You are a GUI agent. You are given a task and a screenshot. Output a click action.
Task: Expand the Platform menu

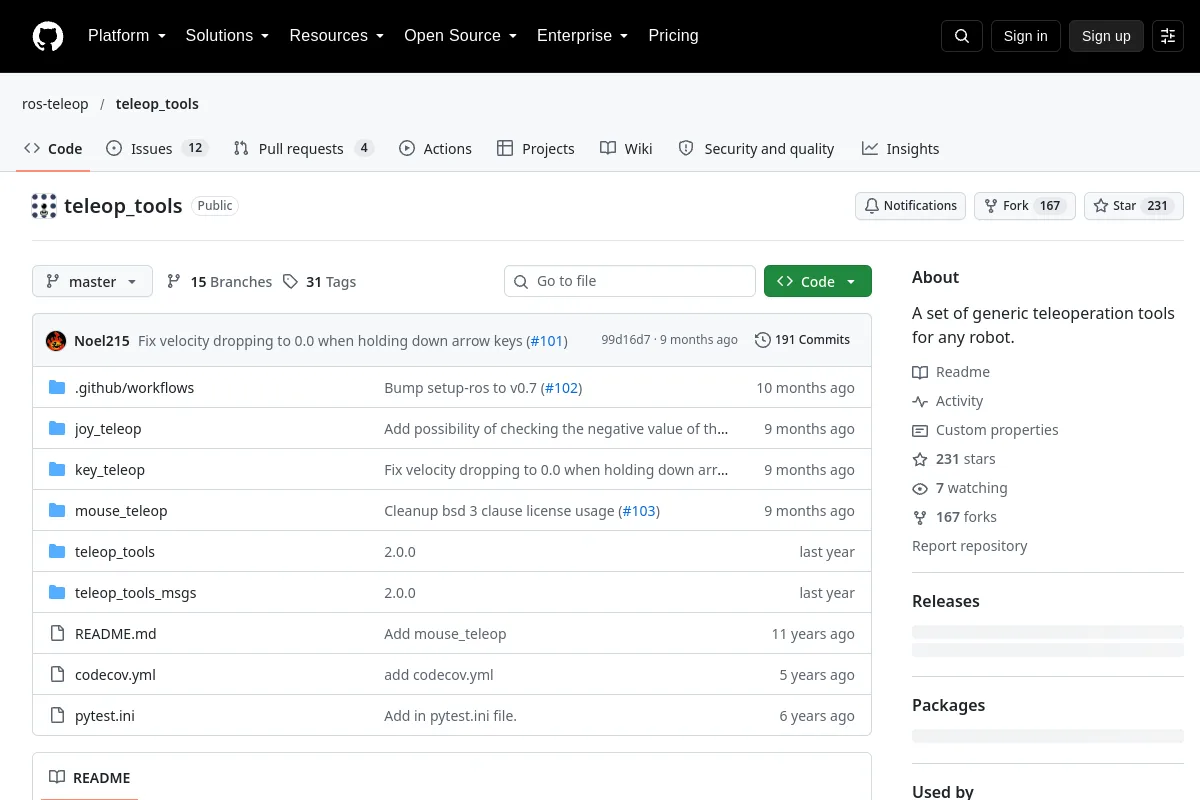pos(127,35)
